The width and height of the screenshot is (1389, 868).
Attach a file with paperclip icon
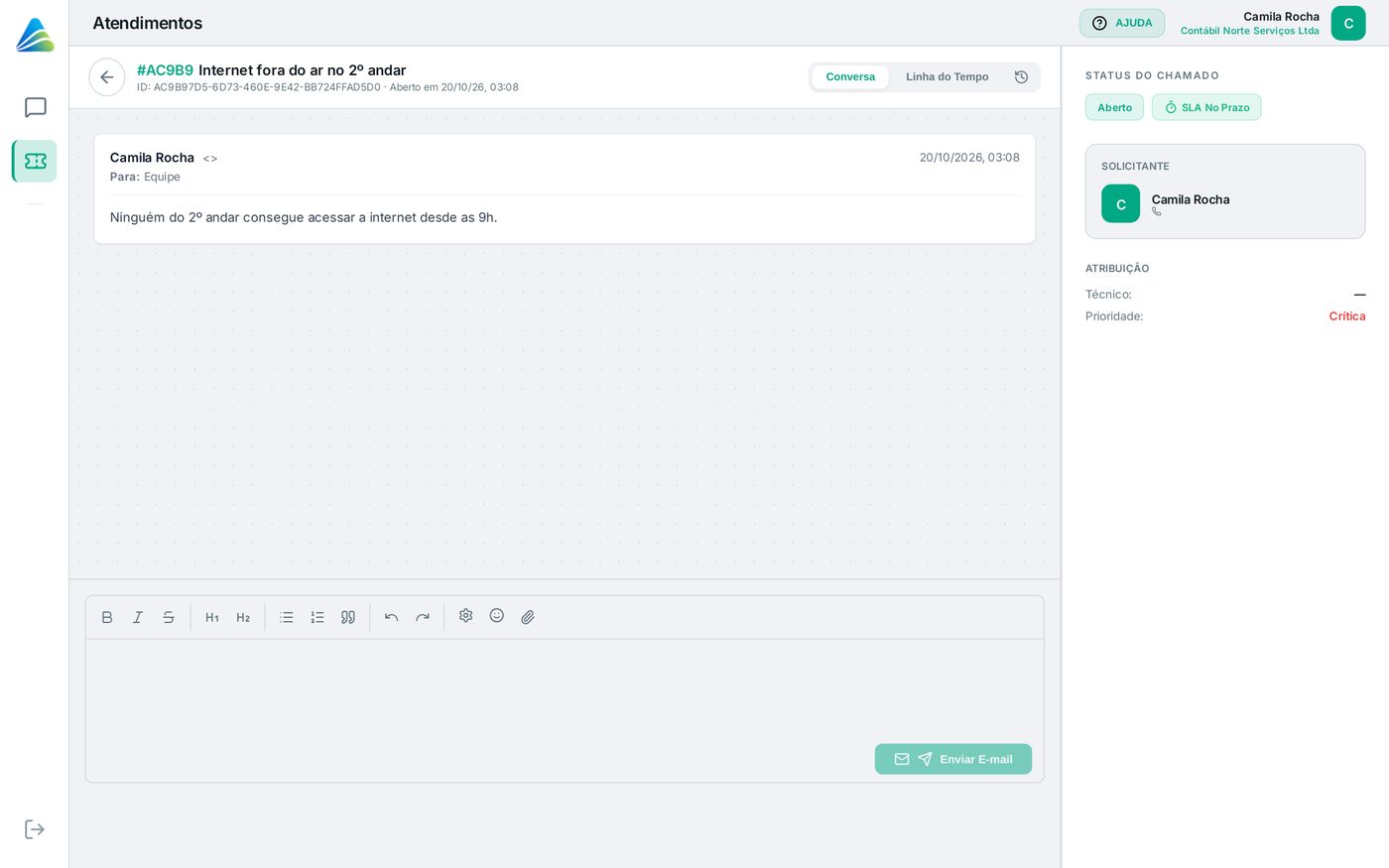528,617
